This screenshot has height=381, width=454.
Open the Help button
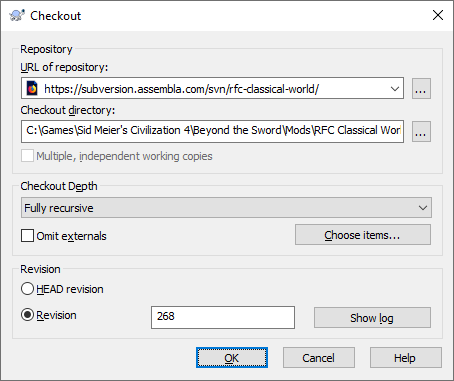(x=406, y=358)
